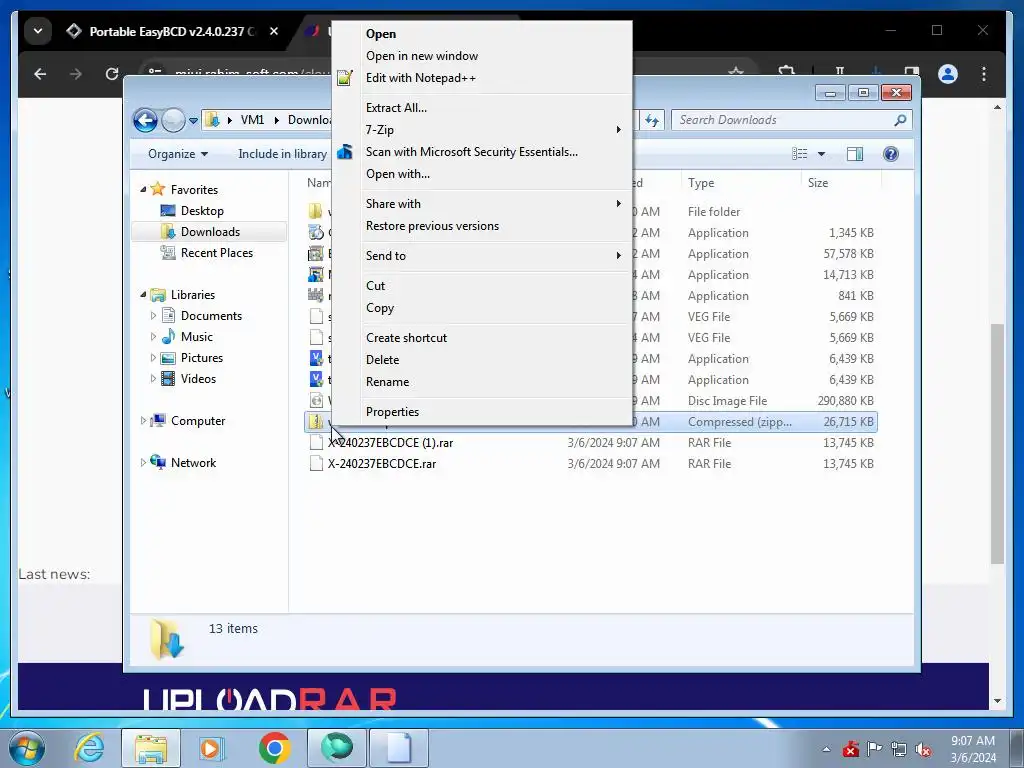Scan with Microsoft Security Essentials
1024x768 pixels.
(472, 152)
